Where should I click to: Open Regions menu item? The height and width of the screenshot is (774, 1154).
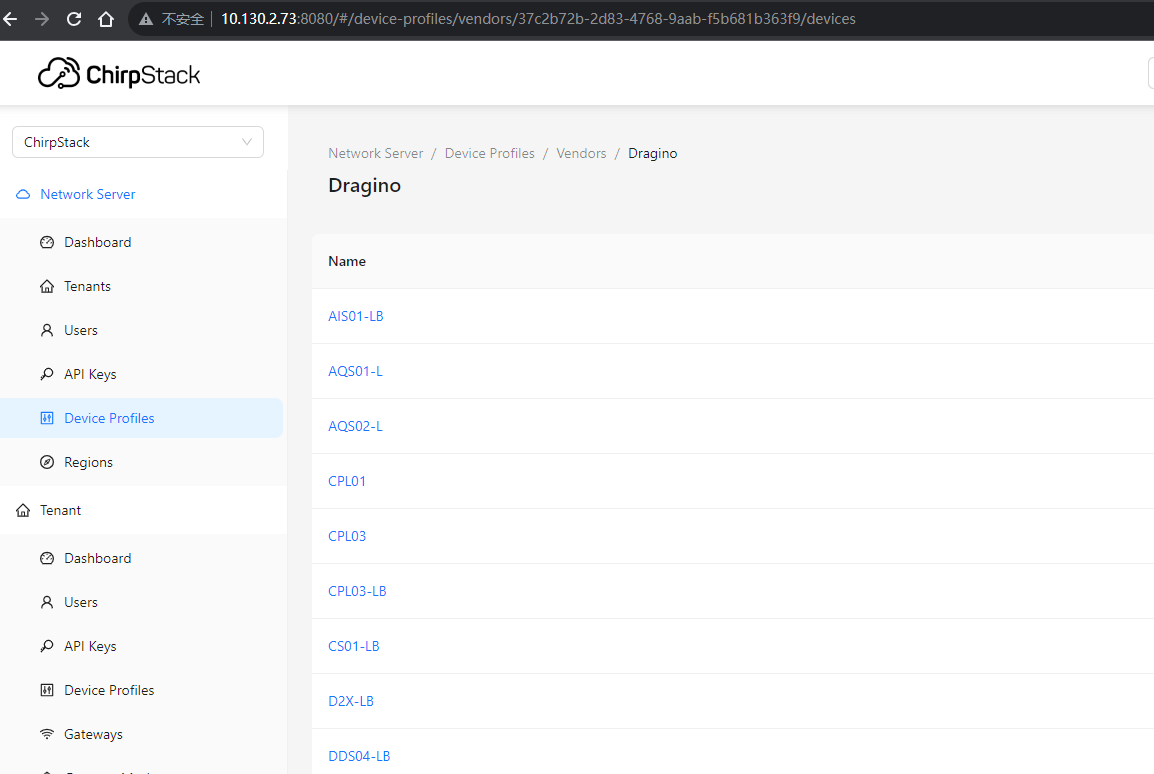pyautogui.click(x=141, y=462)
